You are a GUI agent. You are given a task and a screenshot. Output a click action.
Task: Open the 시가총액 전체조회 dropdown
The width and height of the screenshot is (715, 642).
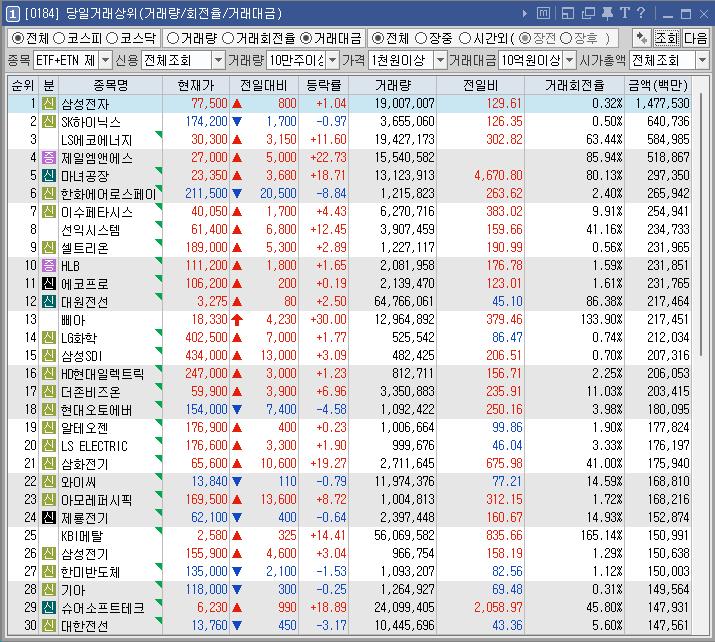coord(702,60)
